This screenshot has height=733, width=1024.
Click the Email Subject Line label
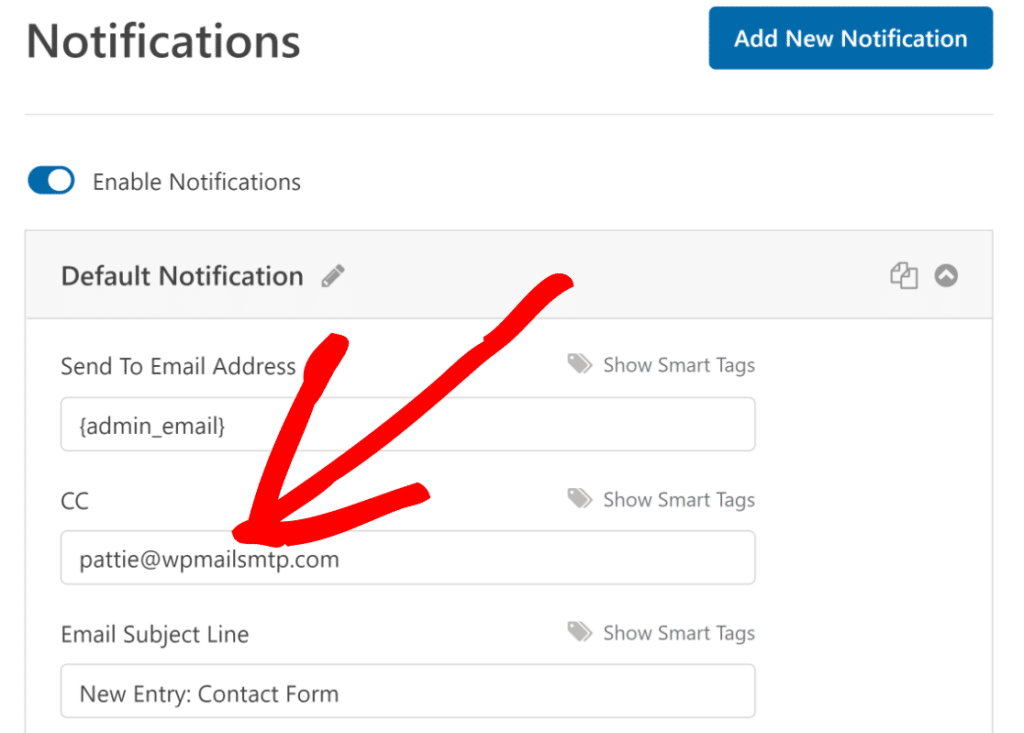(x=155, y=634)
